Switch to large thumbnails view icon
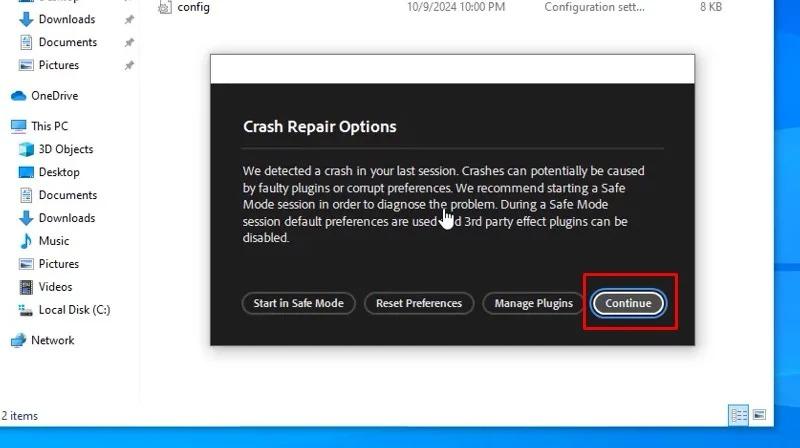 (759, 415)
